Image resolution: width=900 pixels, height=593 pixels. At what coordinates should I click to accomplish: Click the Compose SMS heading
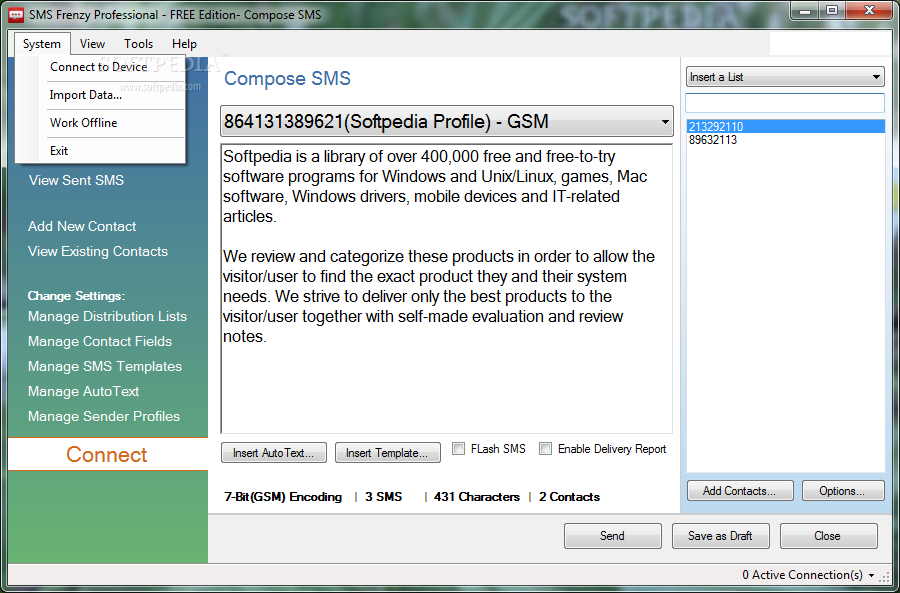click(287, 79)
